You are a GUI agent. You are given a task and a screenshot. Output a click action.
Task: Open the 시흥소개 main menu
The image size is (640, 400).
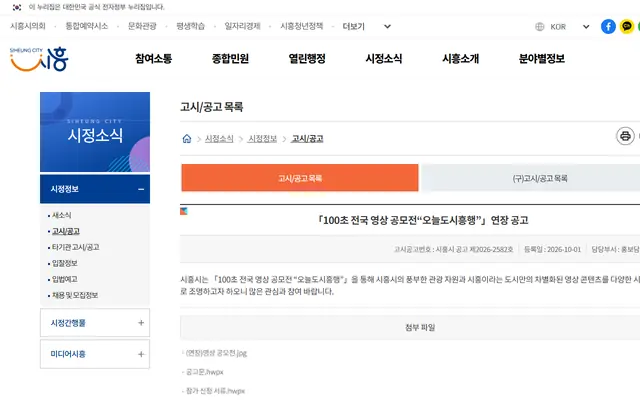pyautogui.click(x=460, y=59)
